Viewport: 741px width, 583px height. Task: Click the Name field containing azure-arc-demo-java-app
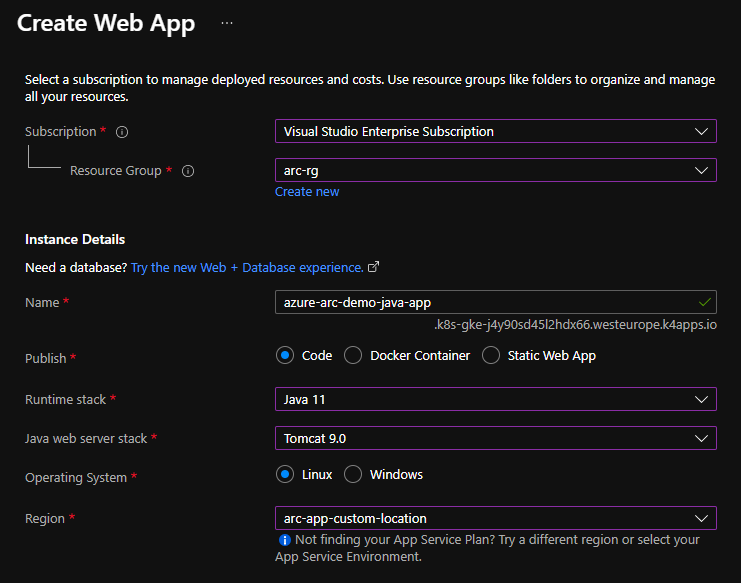(x=496, y=302)
